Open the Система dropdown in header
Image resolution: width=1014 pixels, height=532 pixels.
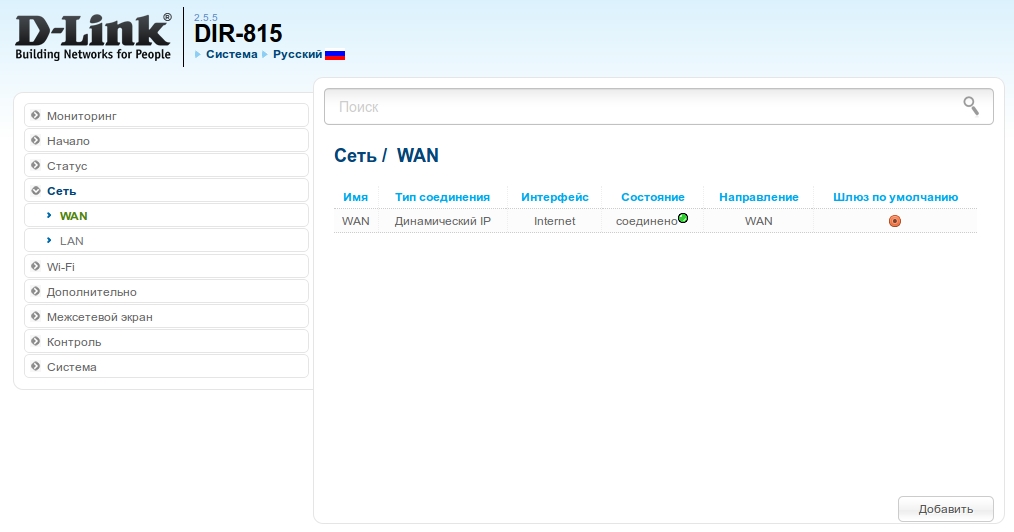[x=231, y=54]
